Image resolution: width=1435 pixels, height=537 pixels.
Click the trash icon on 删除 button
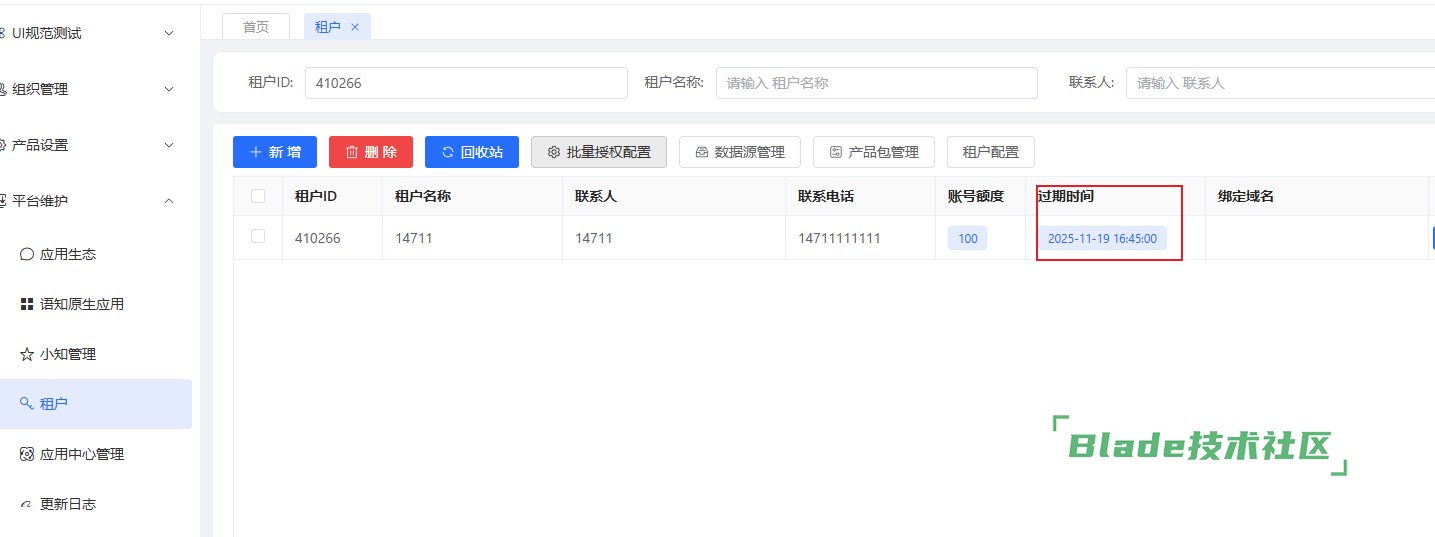click(x=352, y=152)
